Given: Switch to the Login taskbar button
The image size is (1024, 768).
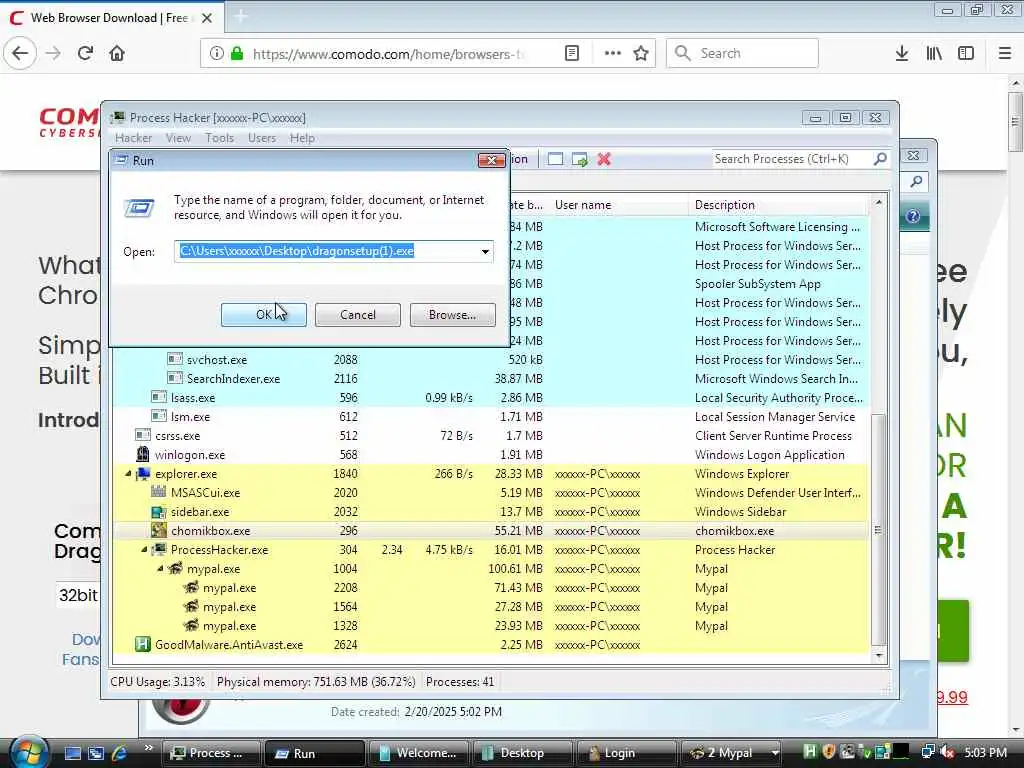Looking at the screenshot, I should tap(626, 753).
